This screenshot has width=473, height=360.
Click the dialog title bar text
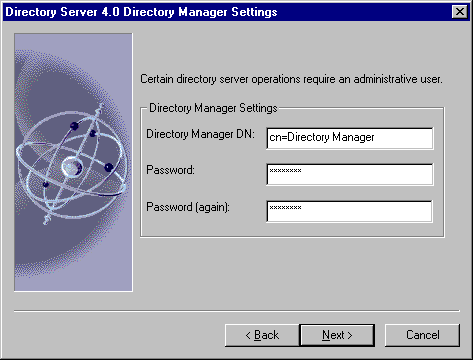pos(141,12)
